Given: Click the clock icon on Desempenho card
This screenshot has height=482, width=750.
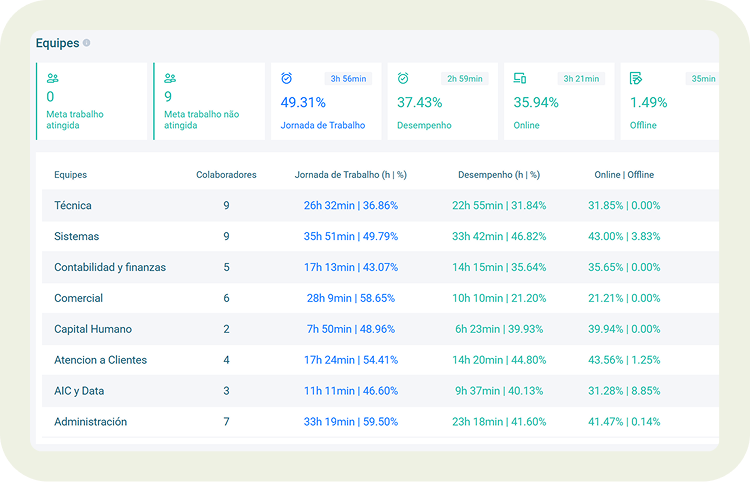Looking at the screenshot, I should pos(403,78).
